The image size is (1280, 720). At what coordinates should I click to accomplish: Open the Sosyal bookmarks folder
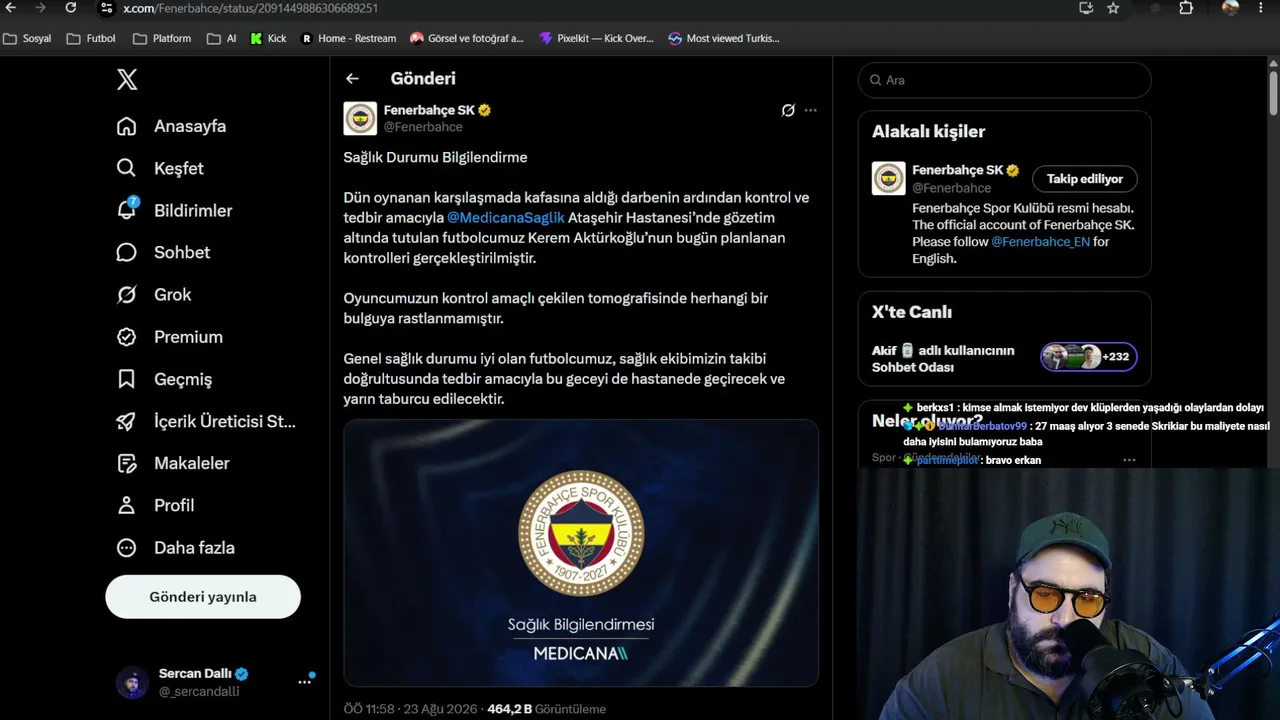[x=27, y=39]
